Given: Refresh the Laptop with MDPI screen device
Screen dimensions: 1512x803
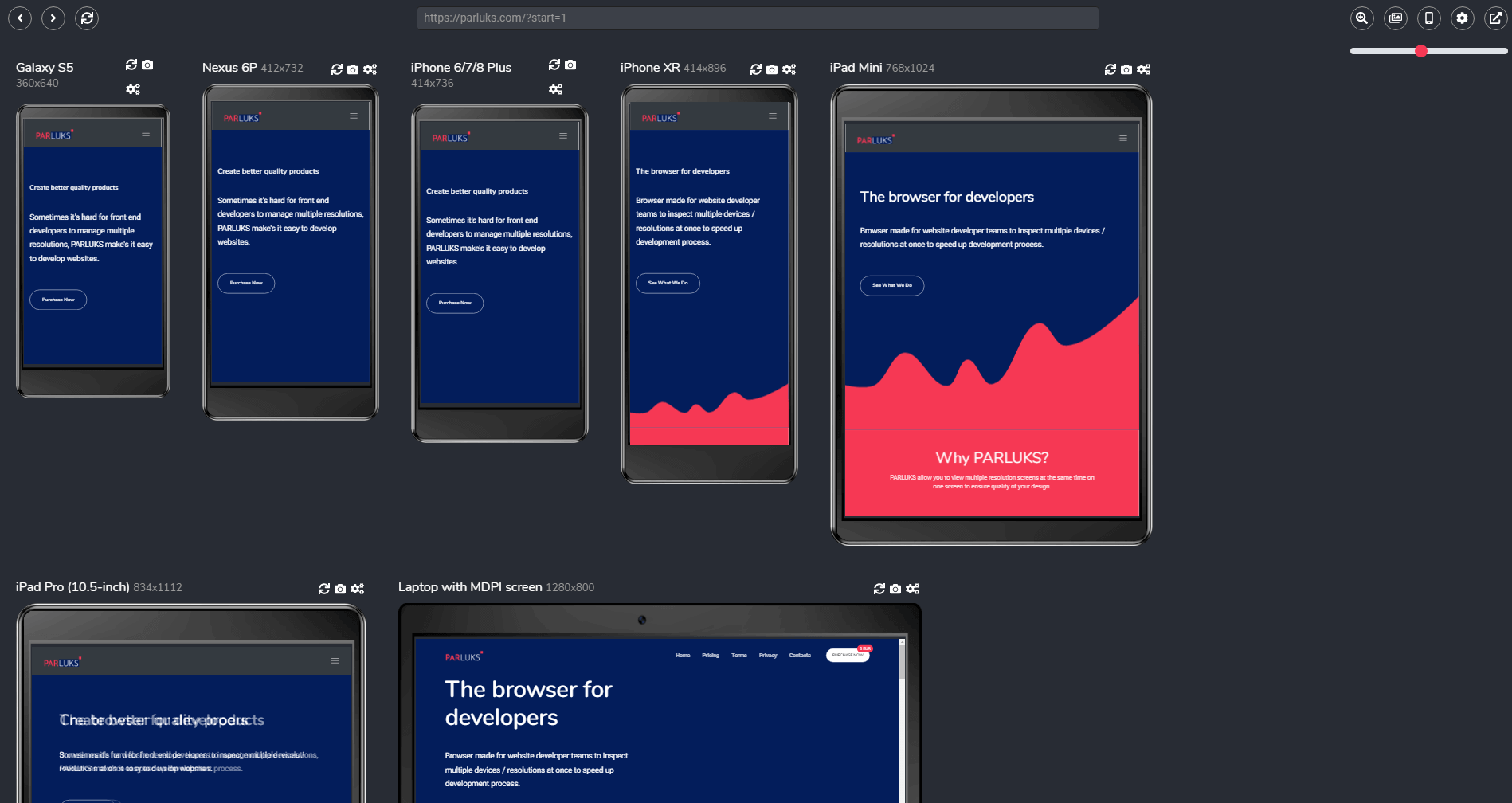Looking at the screenshot, I should coord(879,589).
